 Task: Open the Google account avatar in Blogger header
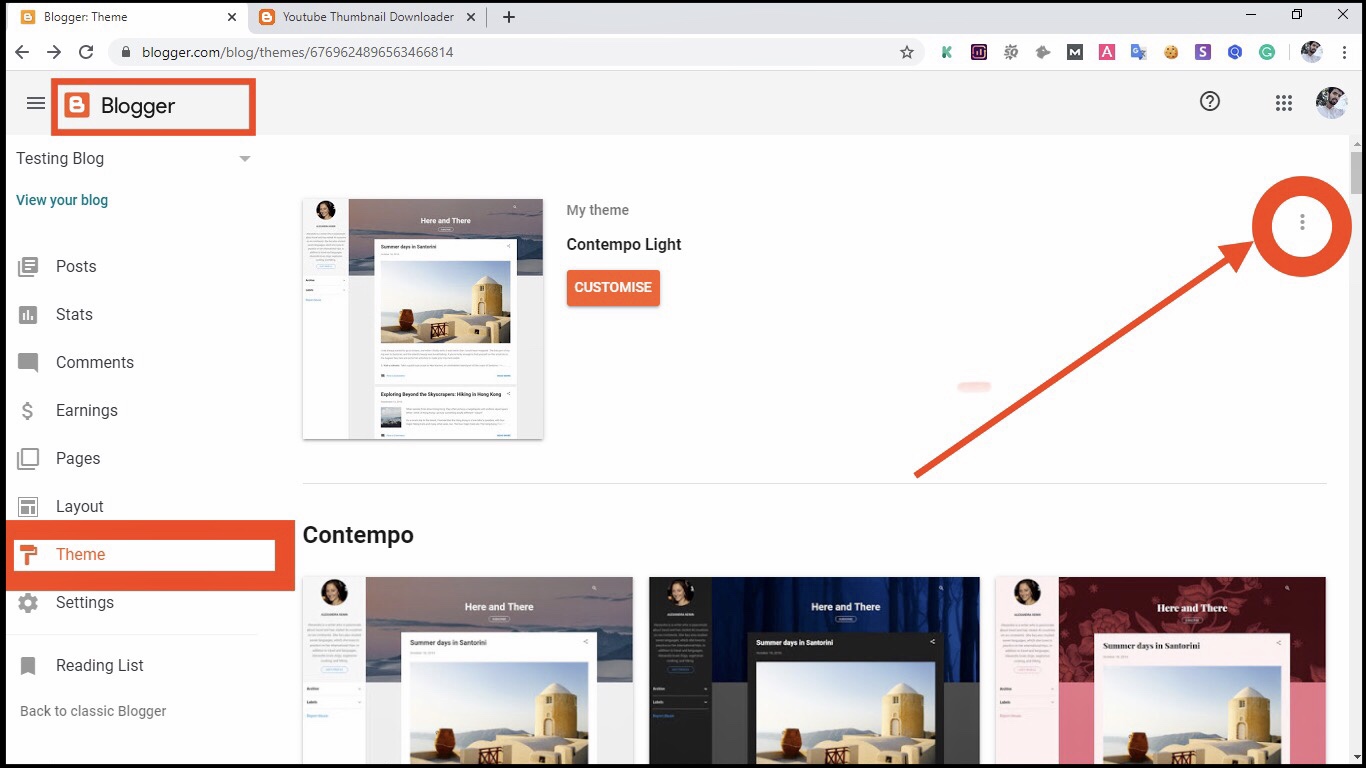click(1331, 102)
